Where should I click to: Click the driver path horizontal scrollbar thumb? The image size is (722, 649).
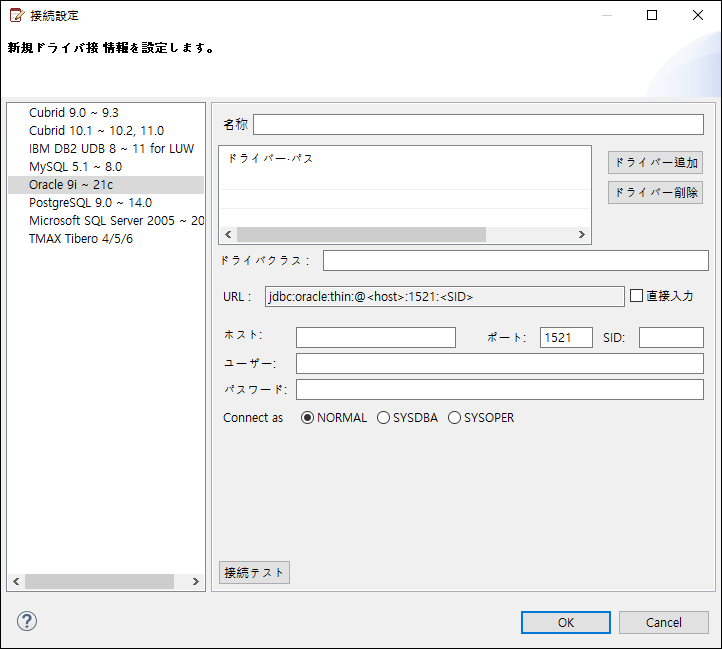pos(361,234)
